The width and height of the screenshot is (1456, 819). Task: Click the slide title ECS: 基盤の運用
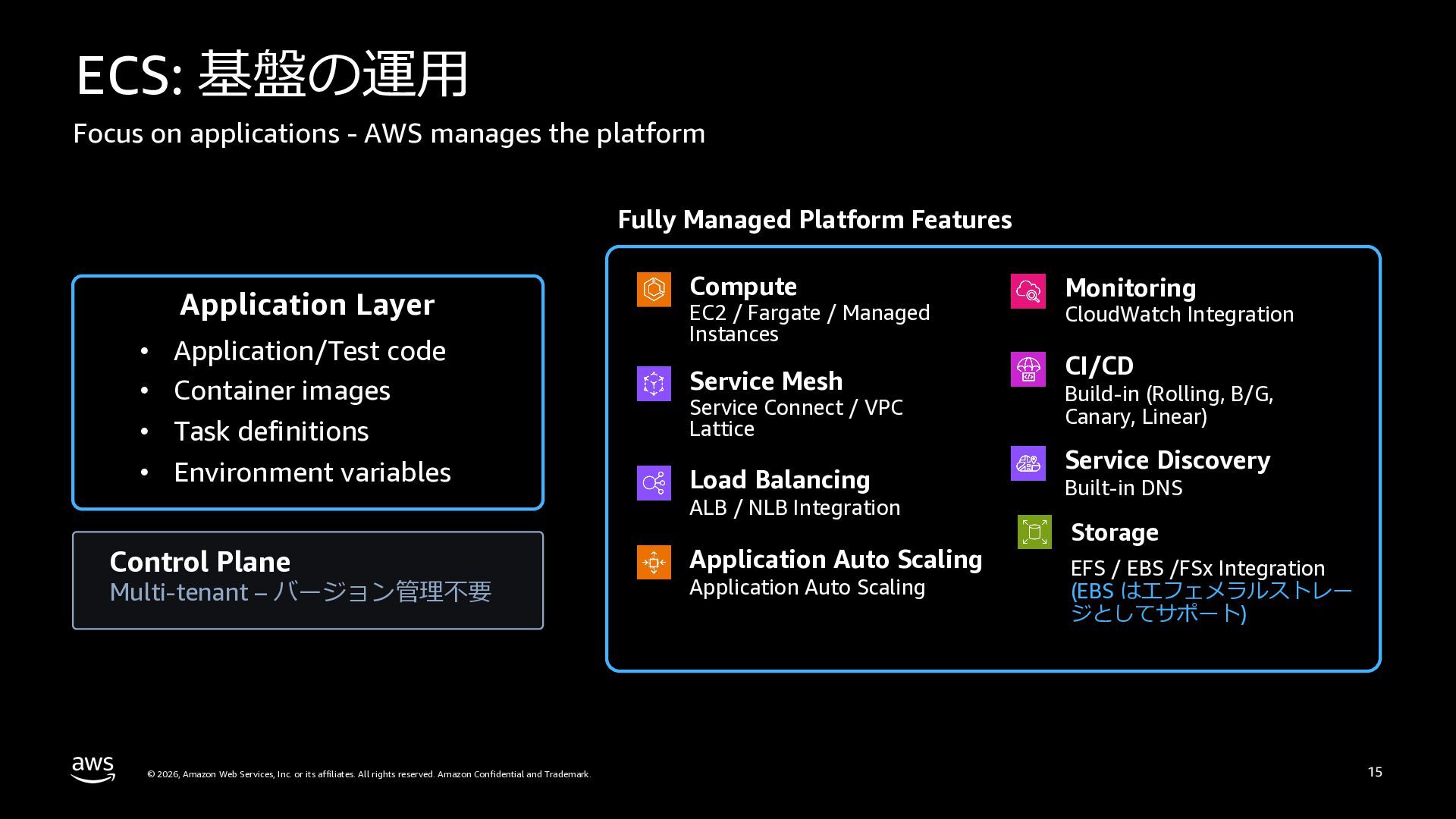coord(271,74)
